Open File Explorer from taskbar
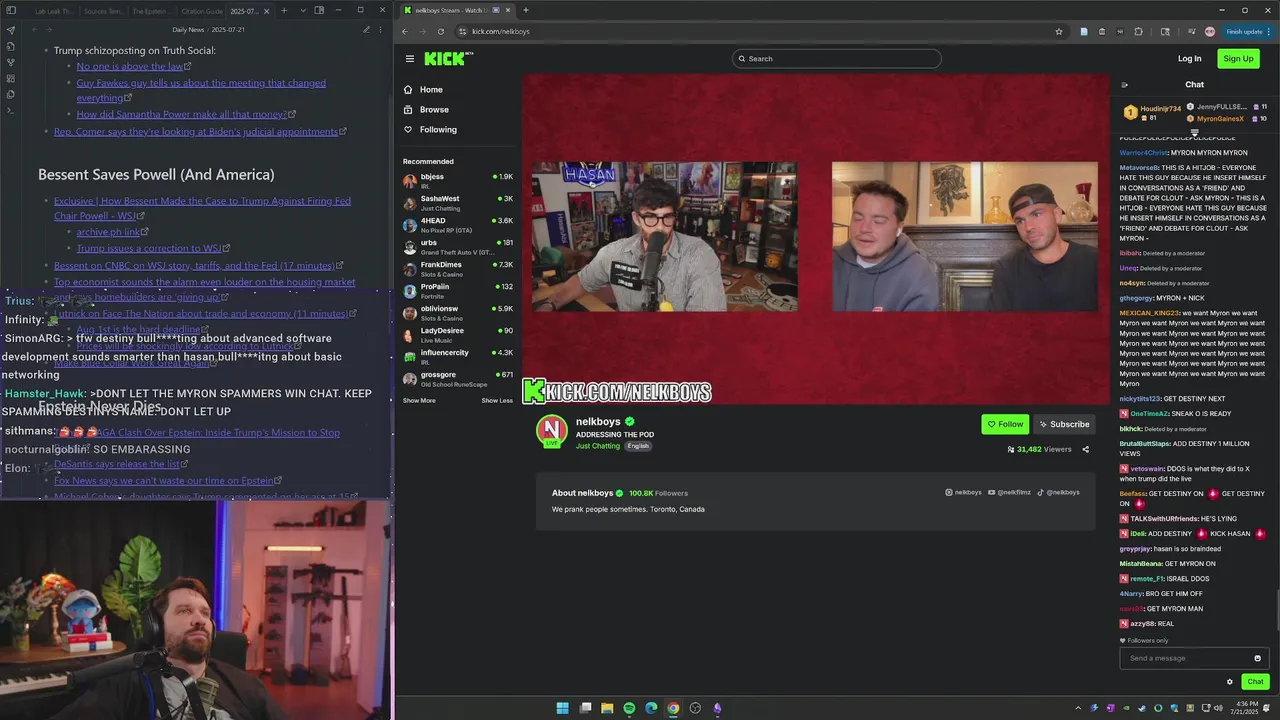This screenshot has height=720, width=1280. [607, 708]
